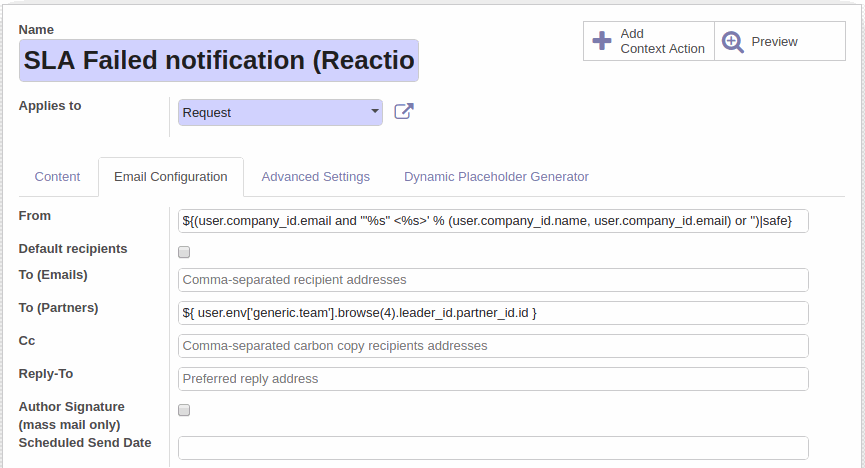Focus the Reply-To preferred address field
Viewport: 865px width, 468px height.
[x=493, y=379]
